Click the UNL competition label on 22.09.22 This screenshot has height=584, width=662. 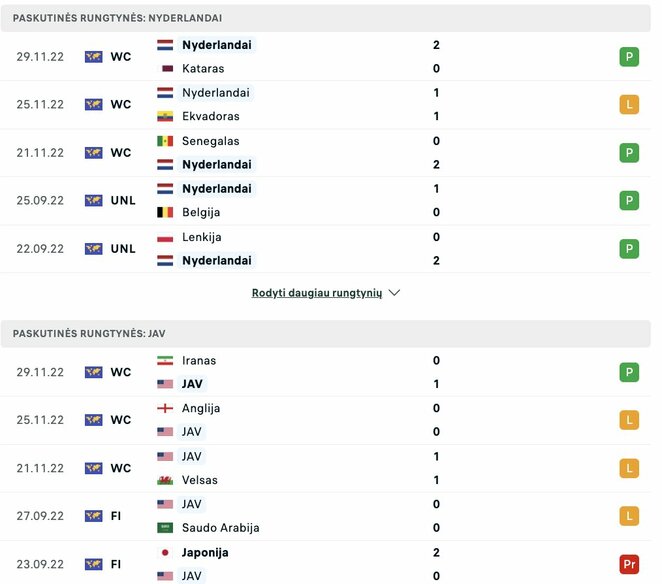(123, 249)
